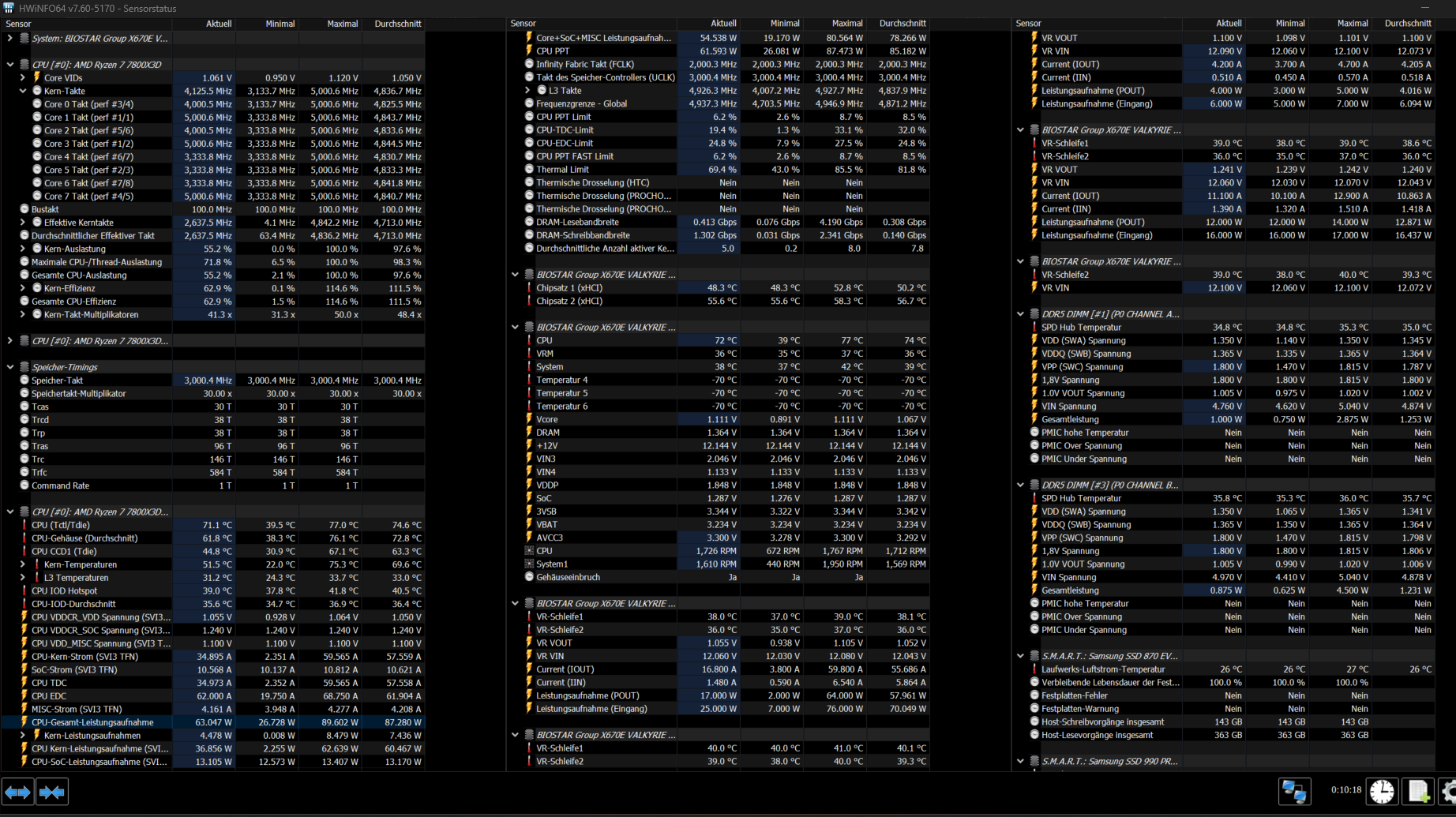Select the Maximale CPU-/Thread-Auslastung row
The width and height of the screenshot is (1456, 817).
212,262
